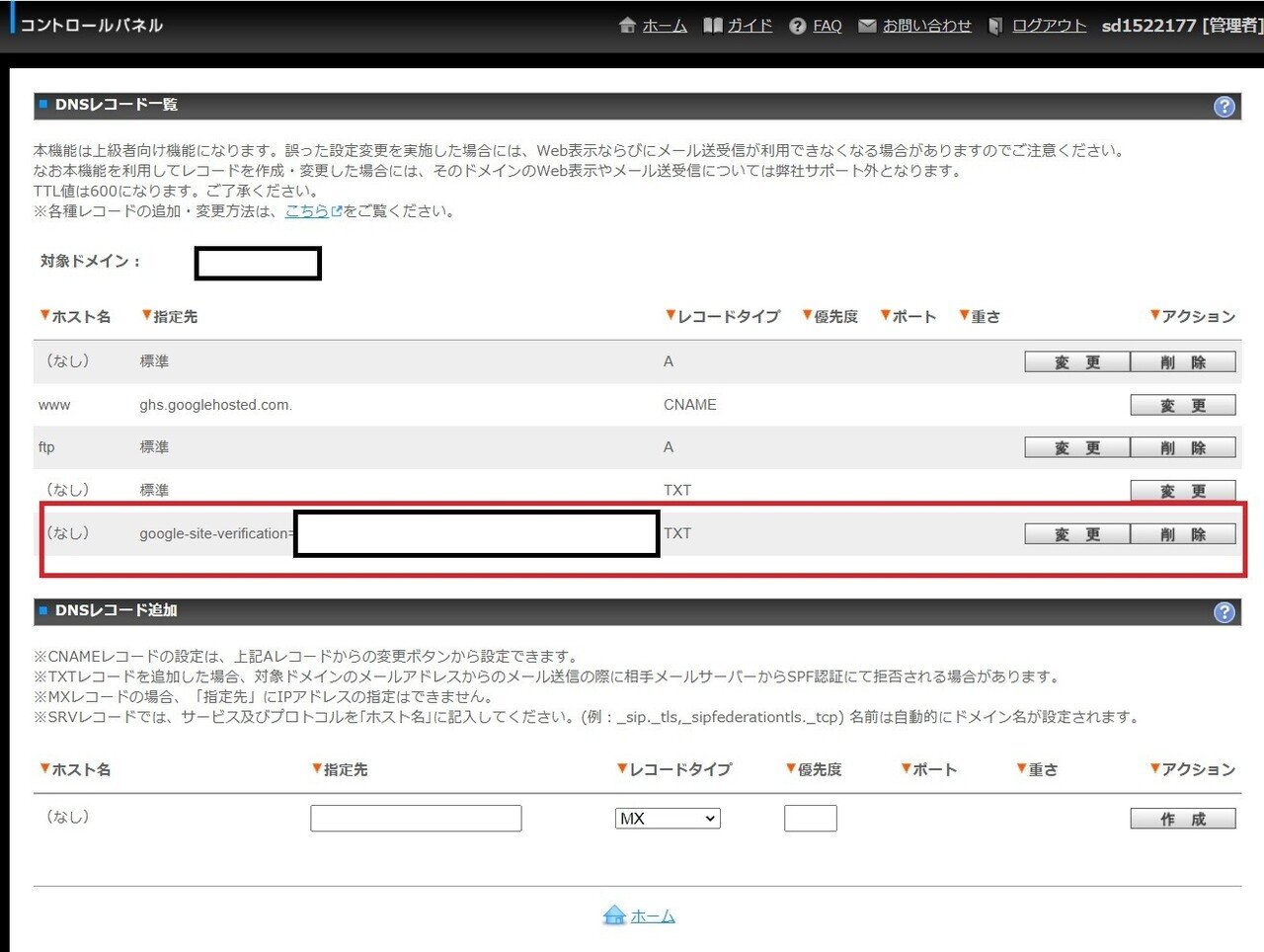Viewport: 1264px width, 952px height.
Task: Sort record list by ホスト名 column
Action: 75,316
